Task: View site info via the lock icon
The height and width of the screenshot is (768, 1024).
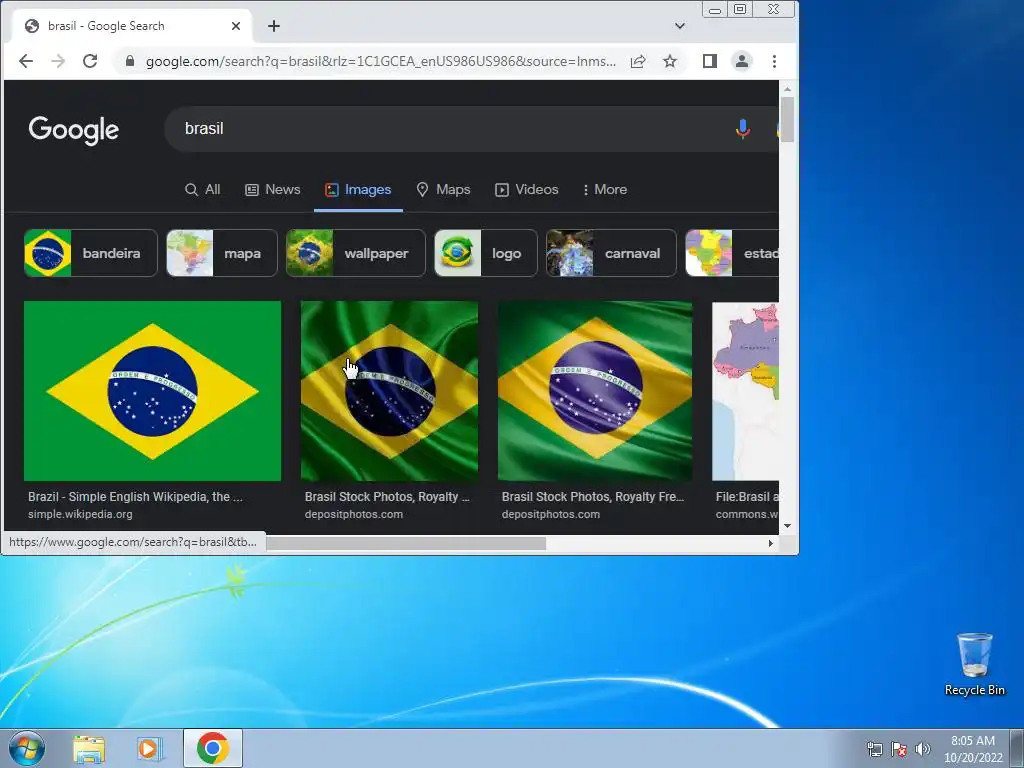Action: coord(130,61)
